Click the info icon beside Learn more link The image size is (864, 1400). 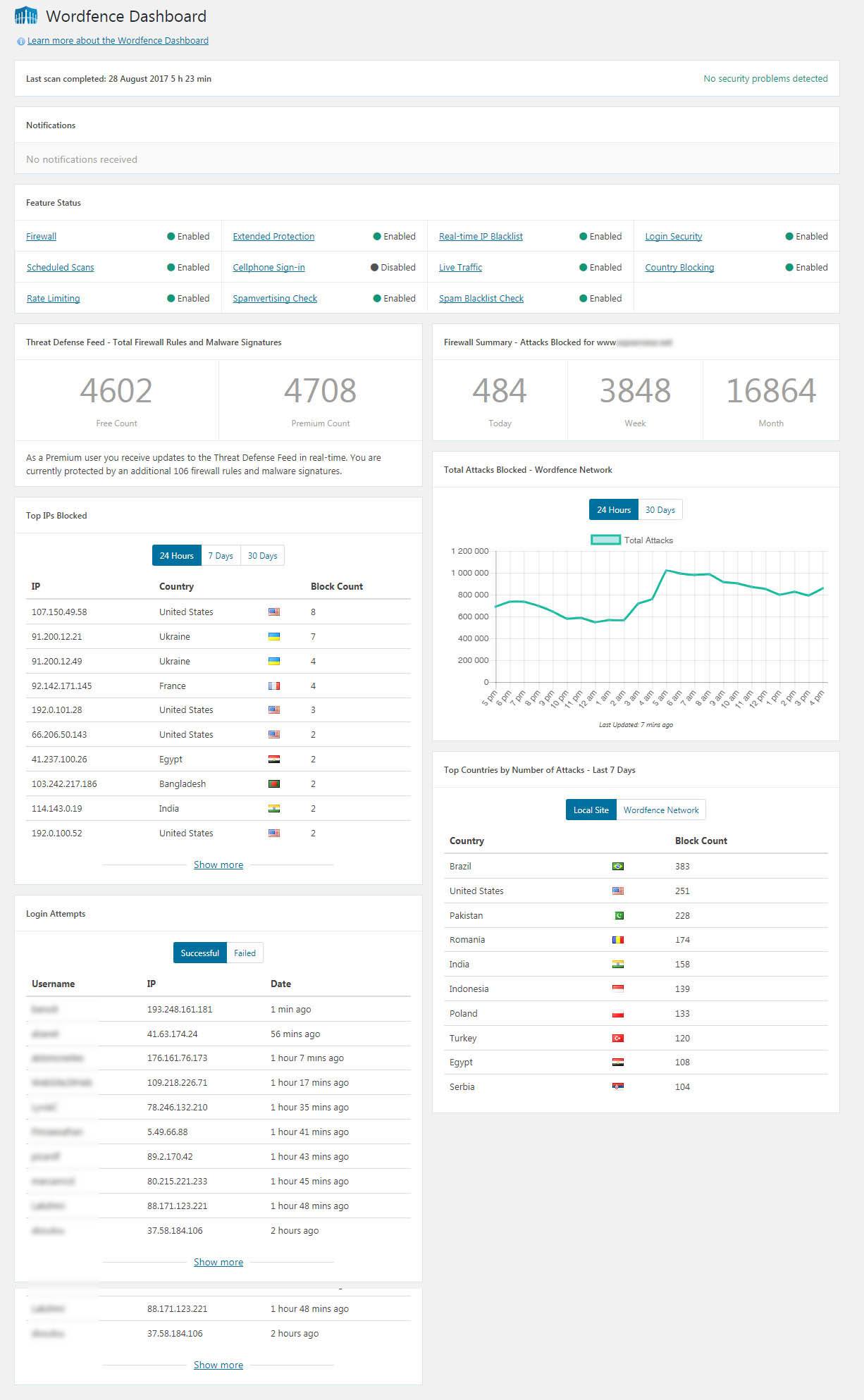point(20,42)
